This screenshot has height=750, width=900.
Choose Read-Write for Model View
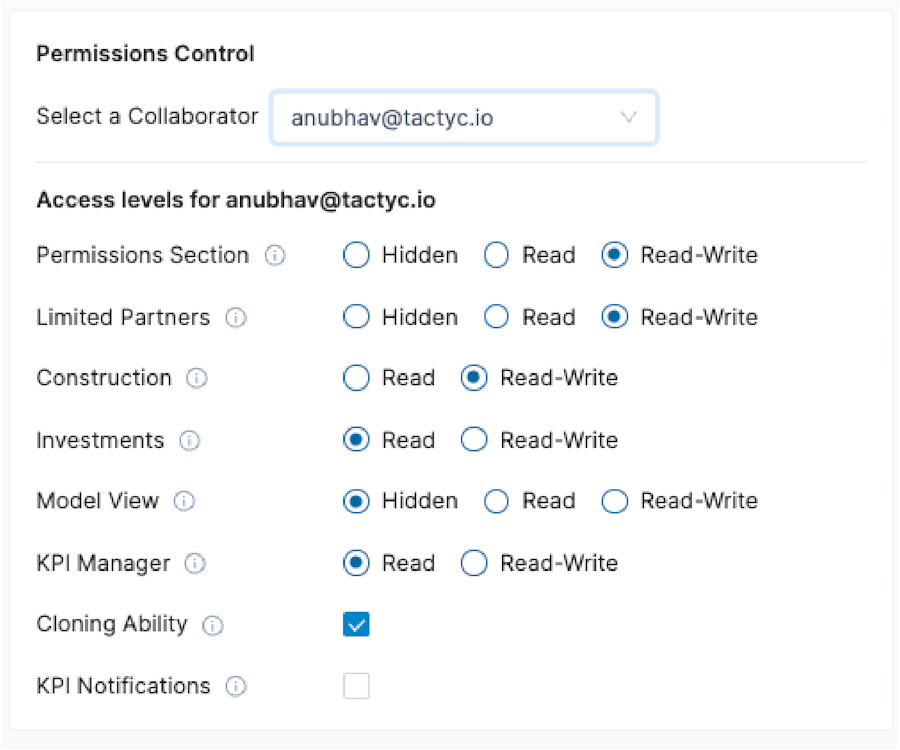615,501
